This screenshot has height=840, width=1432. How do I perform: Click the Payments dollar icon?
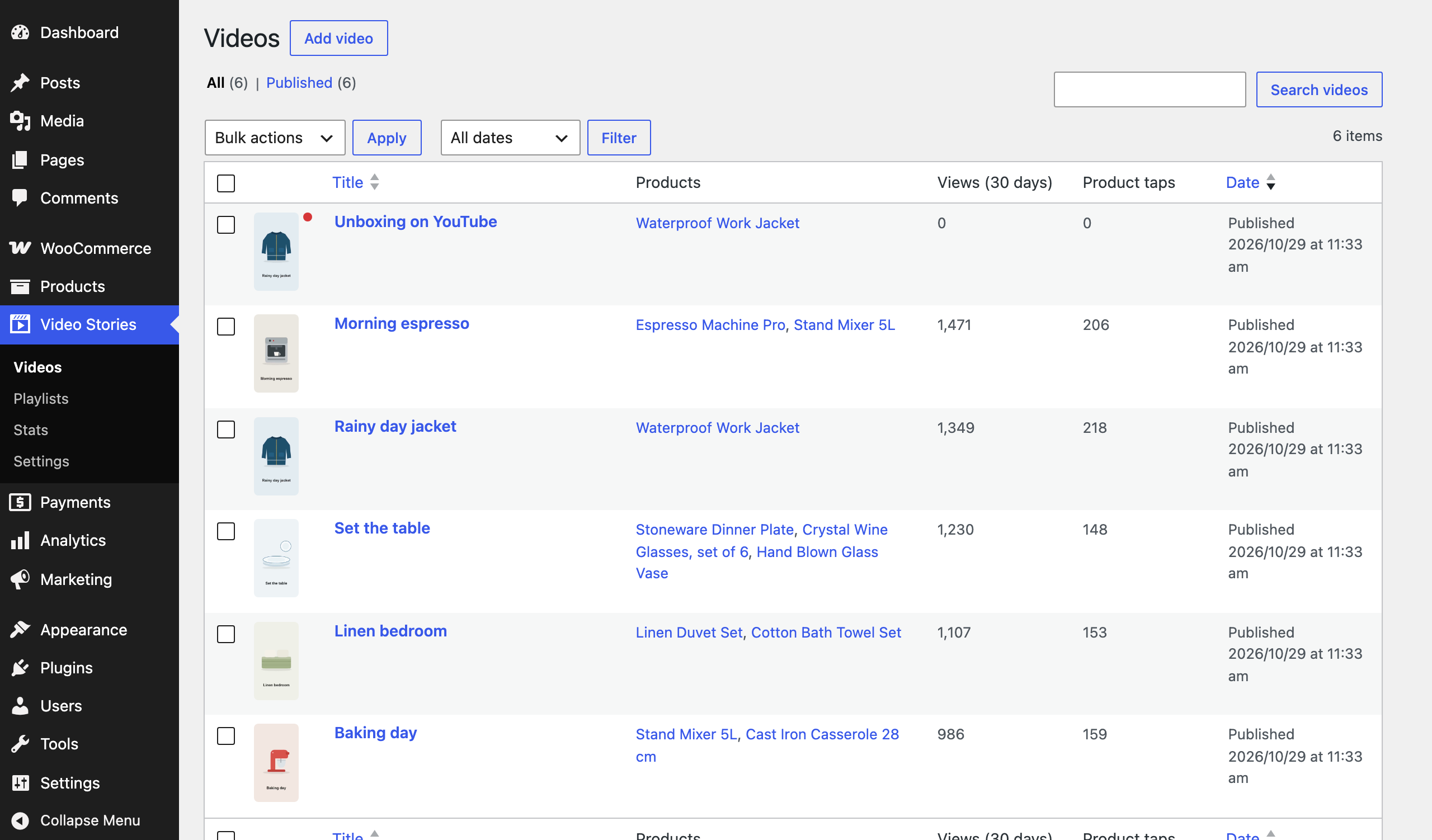(20, 502)
